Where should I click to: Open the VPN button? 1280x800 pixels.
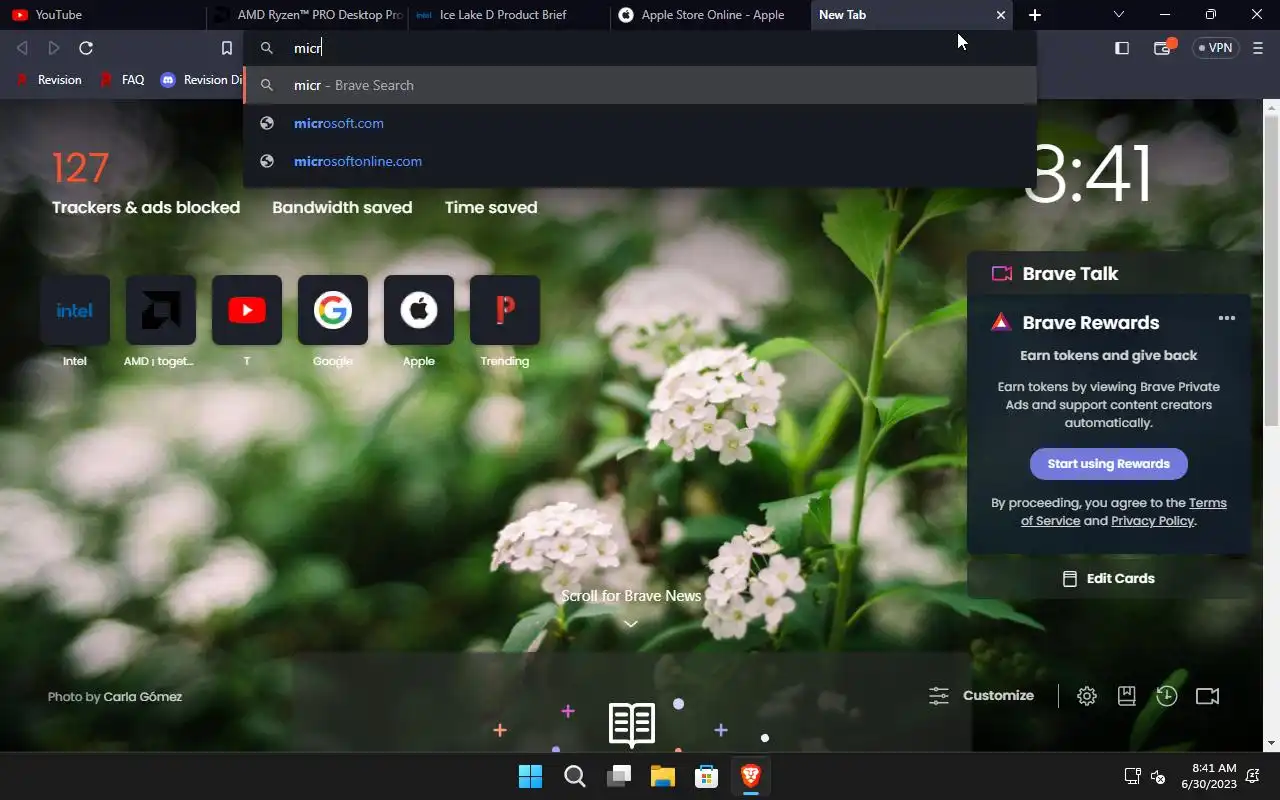[x=1216, y=48]
